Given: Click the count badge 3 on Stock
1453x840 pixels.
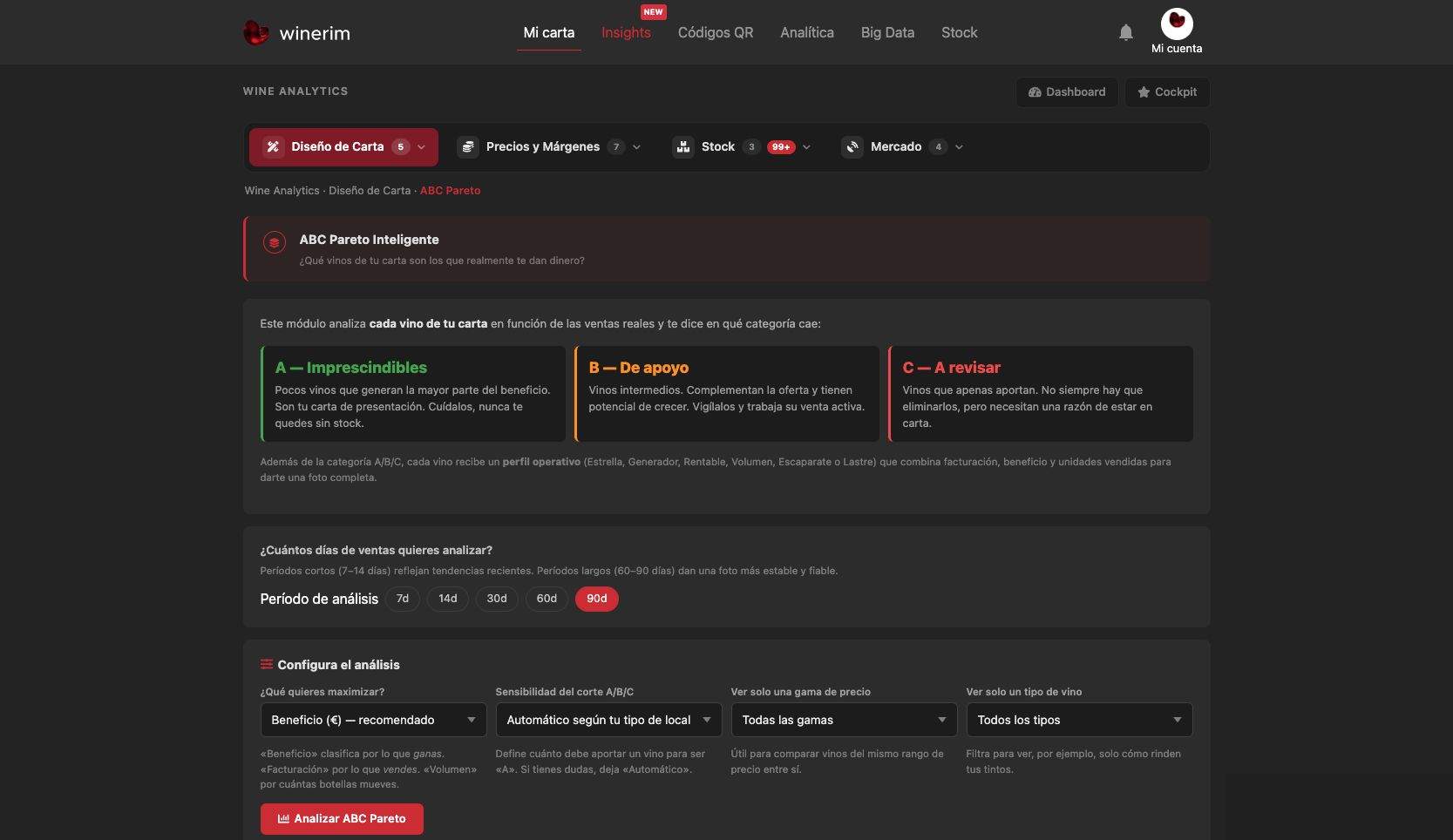Looking at the screenshot, I should [751, 146].
